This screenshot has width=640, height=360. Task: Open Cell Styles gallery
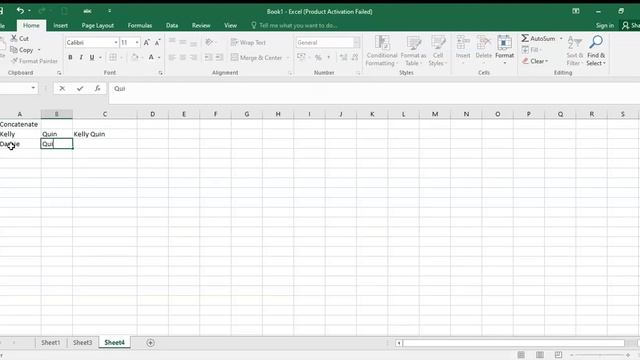pyautogui.click(x=438, y=51)
